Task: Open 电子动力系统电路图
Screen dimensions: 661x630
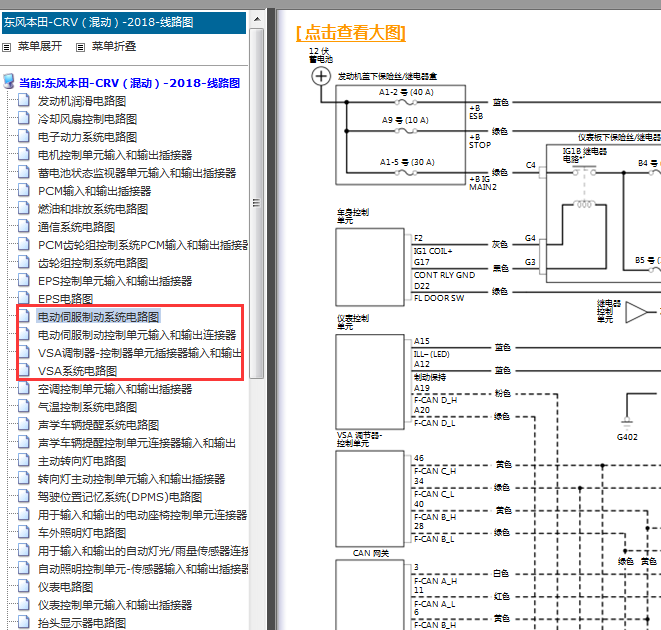Action: click(x=87, y=137)
